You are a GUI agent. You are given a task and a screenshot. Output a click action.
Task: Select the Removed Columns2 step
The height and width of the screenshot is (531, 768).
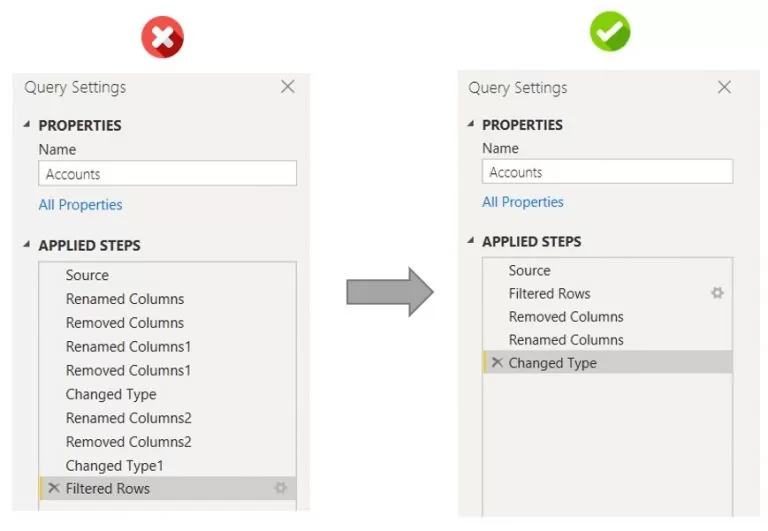click(128, 441)
